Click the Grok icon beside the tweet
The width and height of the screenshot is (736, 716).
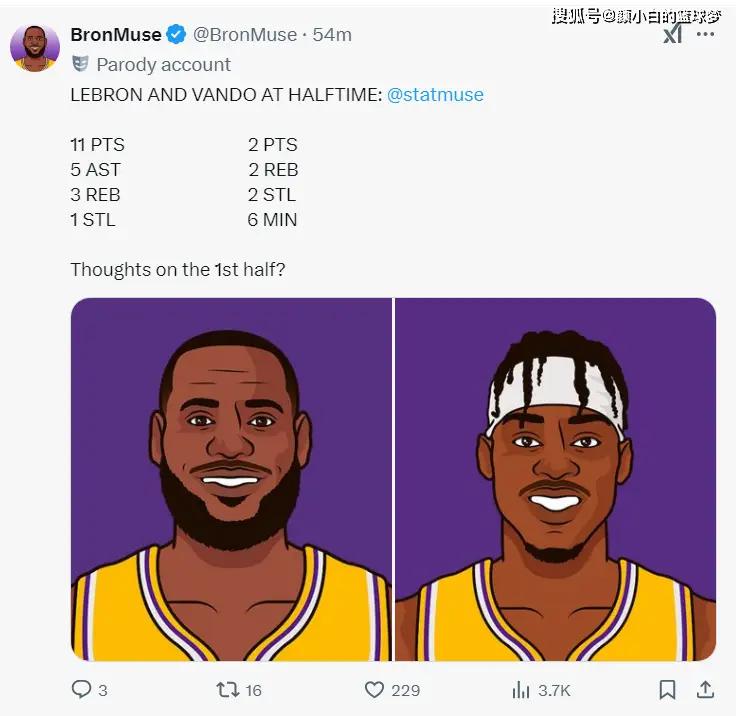673,34
